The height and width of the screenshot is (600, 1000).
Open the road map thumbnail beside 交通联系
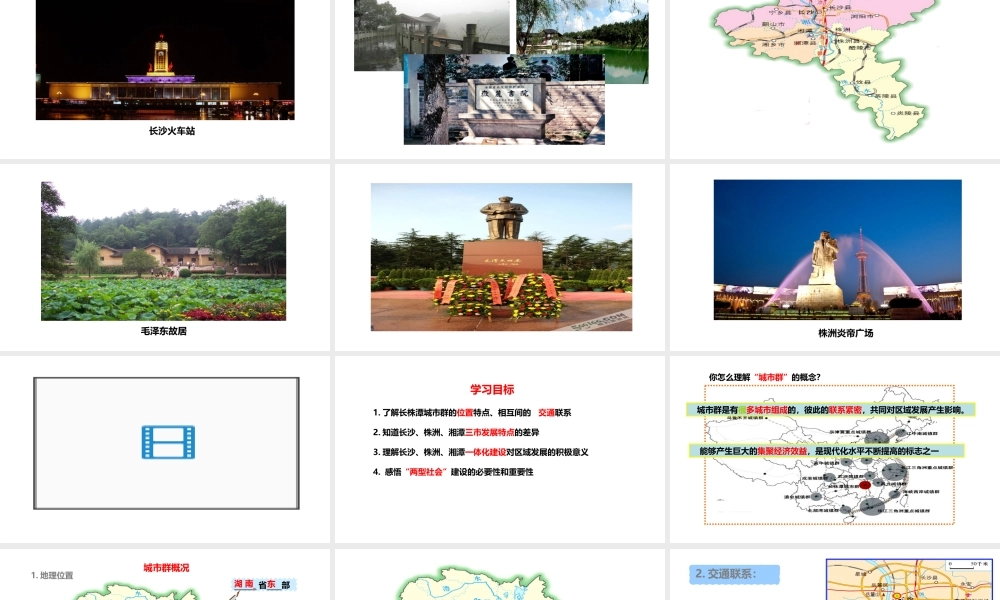click(910, 580)
